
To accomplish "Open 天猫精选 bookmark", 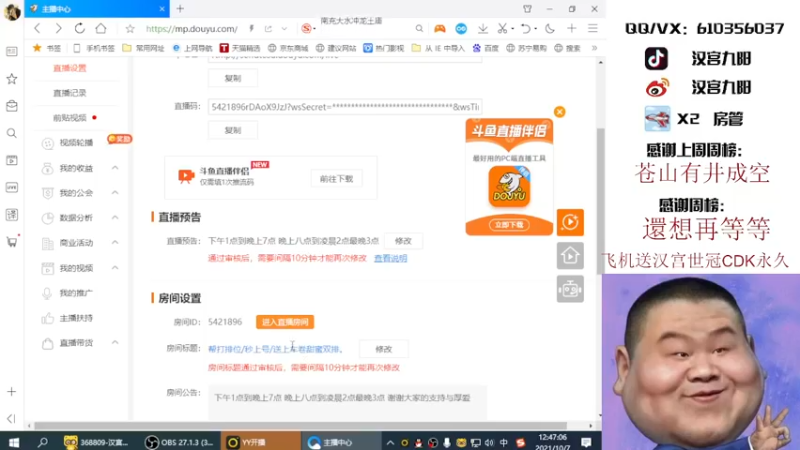I will pyautogui.click(x=240, y=48).
